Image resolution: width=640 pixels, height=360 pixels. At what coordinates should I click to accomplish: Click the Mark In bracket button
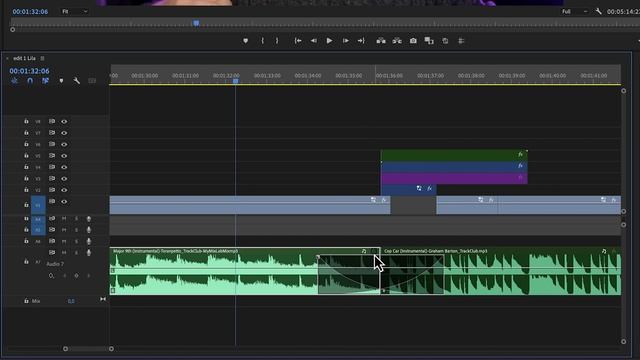click(262, 41)
